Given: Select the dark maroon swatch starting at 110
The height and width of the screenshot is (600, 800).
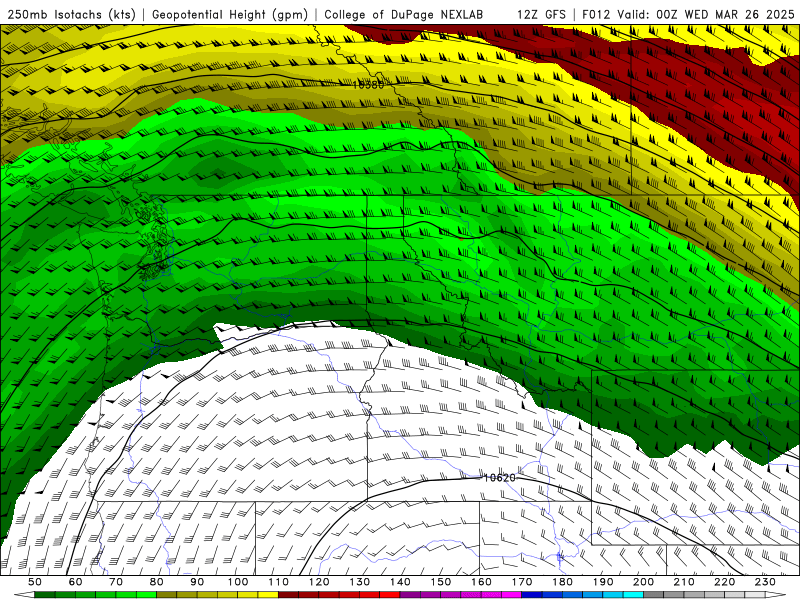Looking at the screenshot, I should 289,594.
